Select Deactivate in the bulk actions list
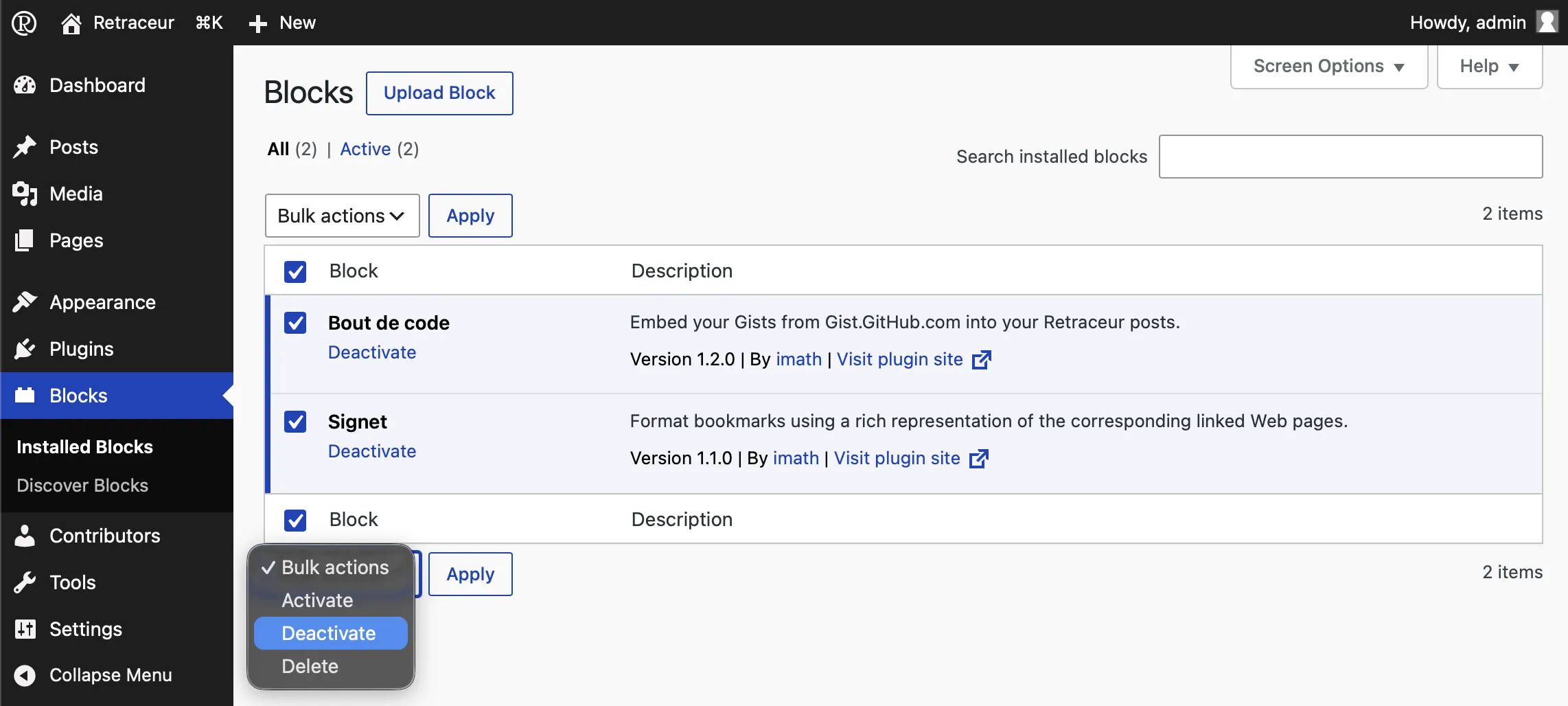 tap(331, 633)
